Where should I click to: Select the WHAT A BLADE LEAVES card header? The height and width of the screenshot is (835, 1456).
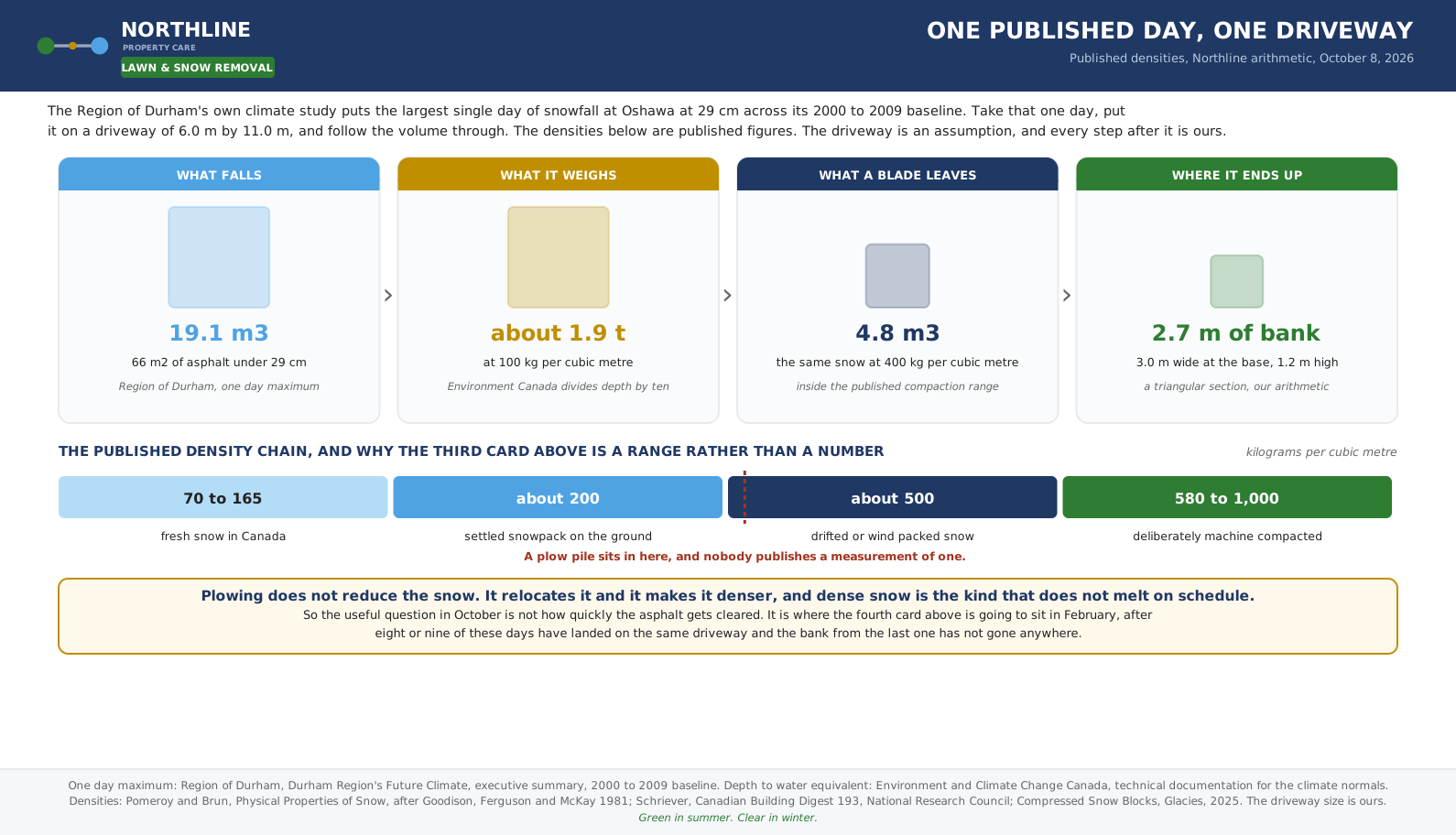(x=897, y=174)
